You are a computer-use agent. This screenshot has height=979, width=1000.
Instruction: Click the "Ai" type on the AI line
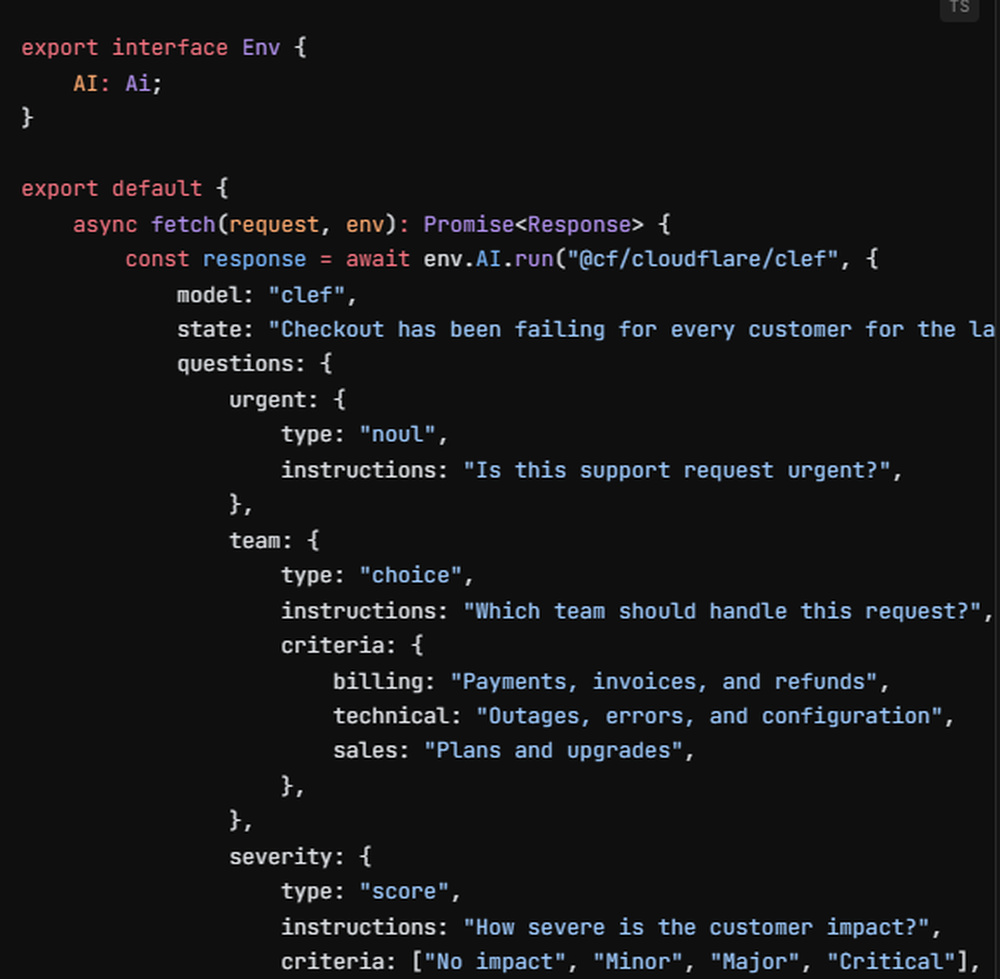pyautogui.click(x=138, y=84)
